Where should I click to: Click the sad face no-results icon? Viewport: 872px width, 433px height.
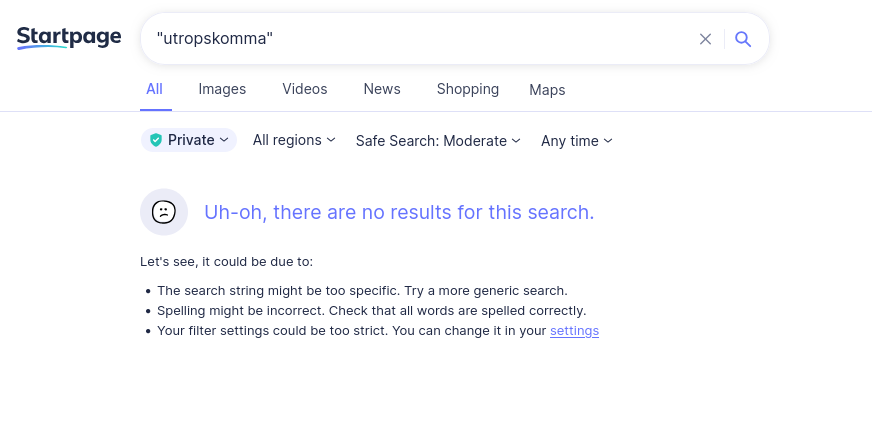tap(164, 212)
